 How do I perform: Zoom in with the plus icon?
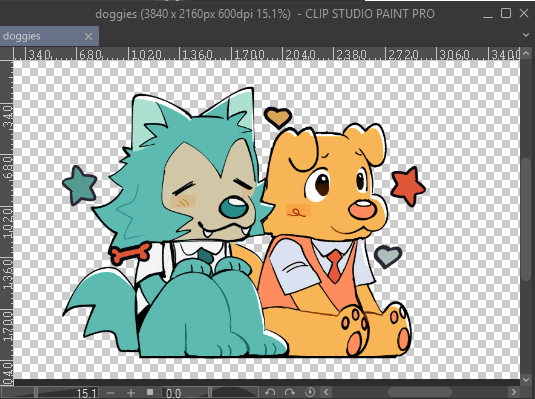(x=131, y=393)
